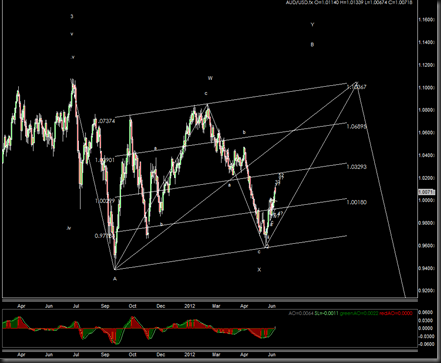Image resolution: width=441 pixels, height=363 pixels.
Task: Click the Mar label on the main time axis
Action: click(x=216, y=306)
